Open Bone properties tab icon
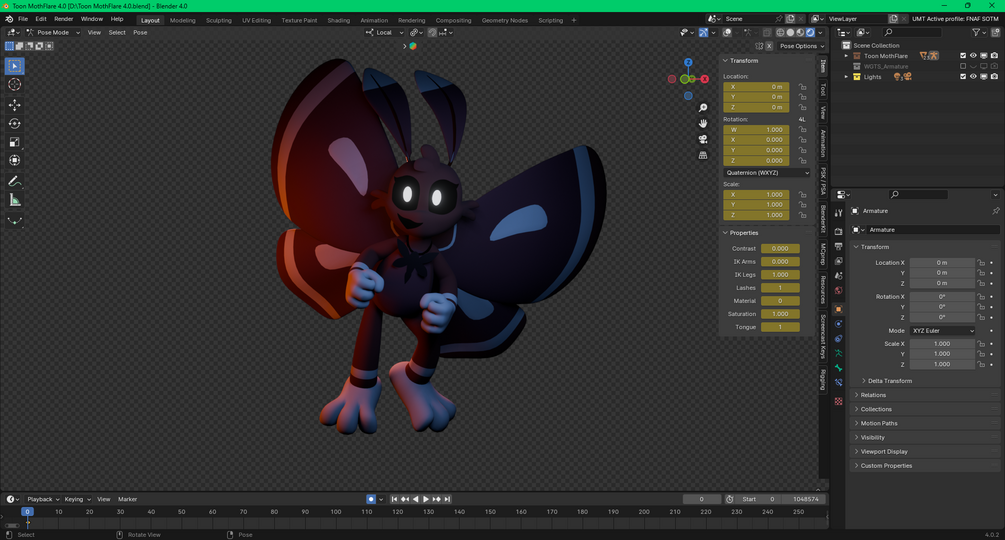 (838, 368)
